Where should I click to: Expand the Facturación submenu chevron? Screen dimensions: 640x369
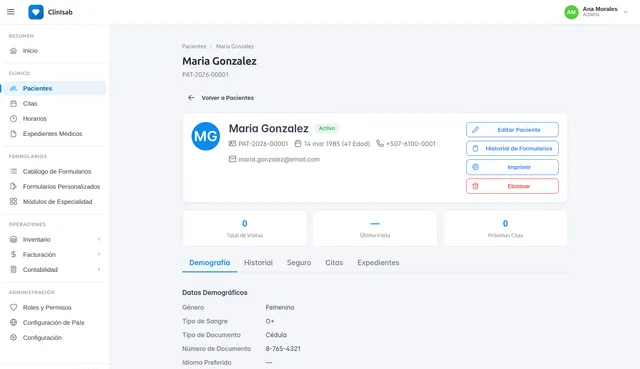(x=99, y=254)
